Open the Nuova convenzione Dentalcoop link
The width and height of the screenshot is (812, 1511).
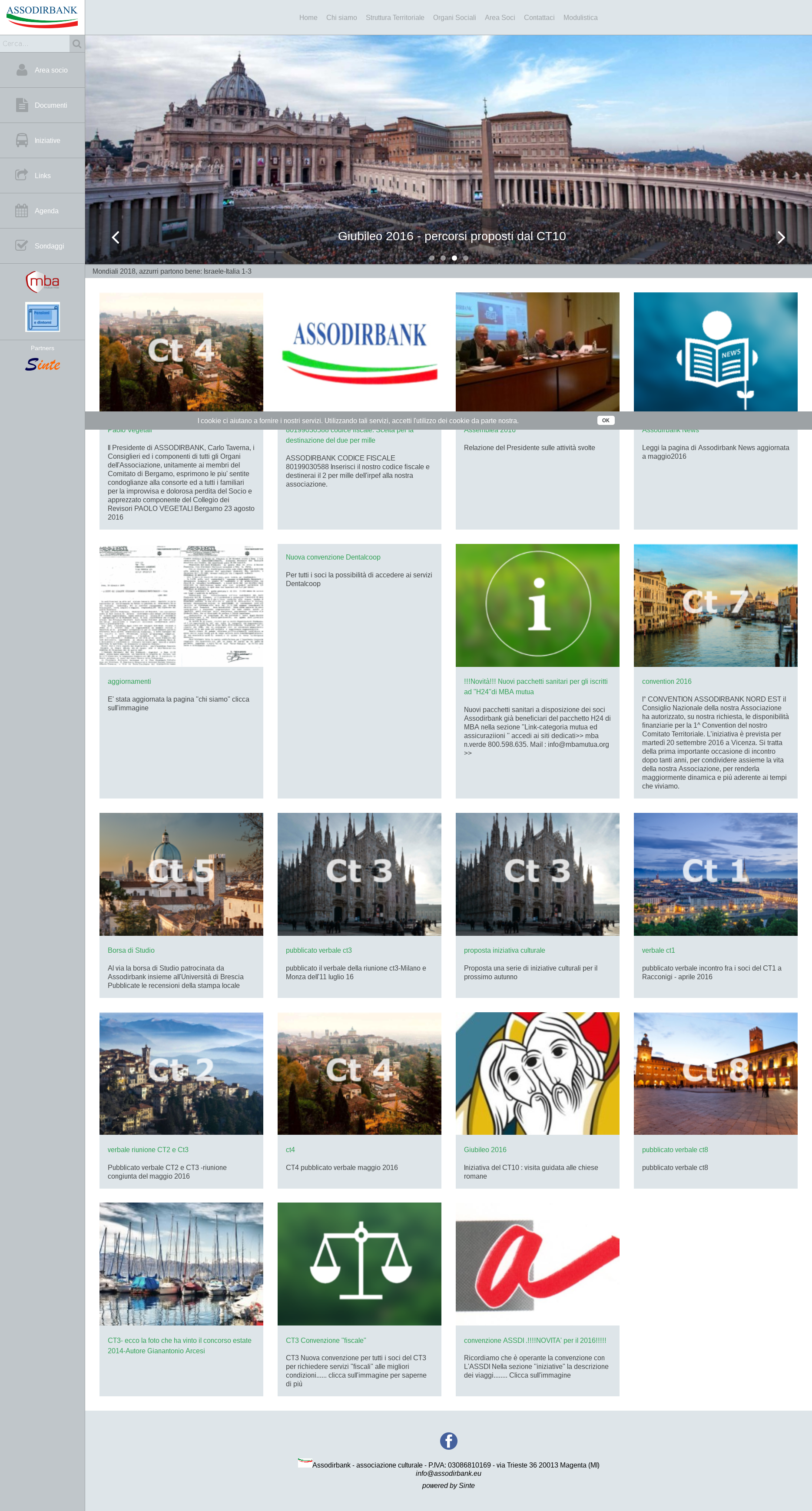click(333, 557)
